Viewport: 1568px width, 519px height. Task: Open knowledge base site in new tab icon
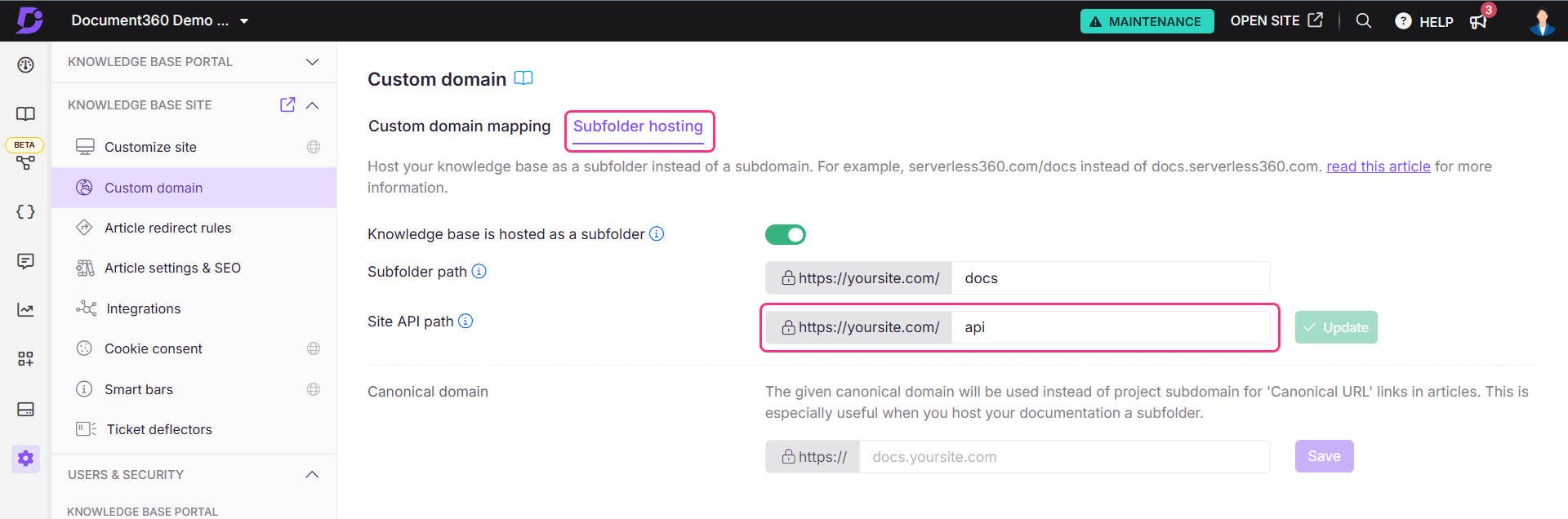pyautogui.click(x=287, y=104)
